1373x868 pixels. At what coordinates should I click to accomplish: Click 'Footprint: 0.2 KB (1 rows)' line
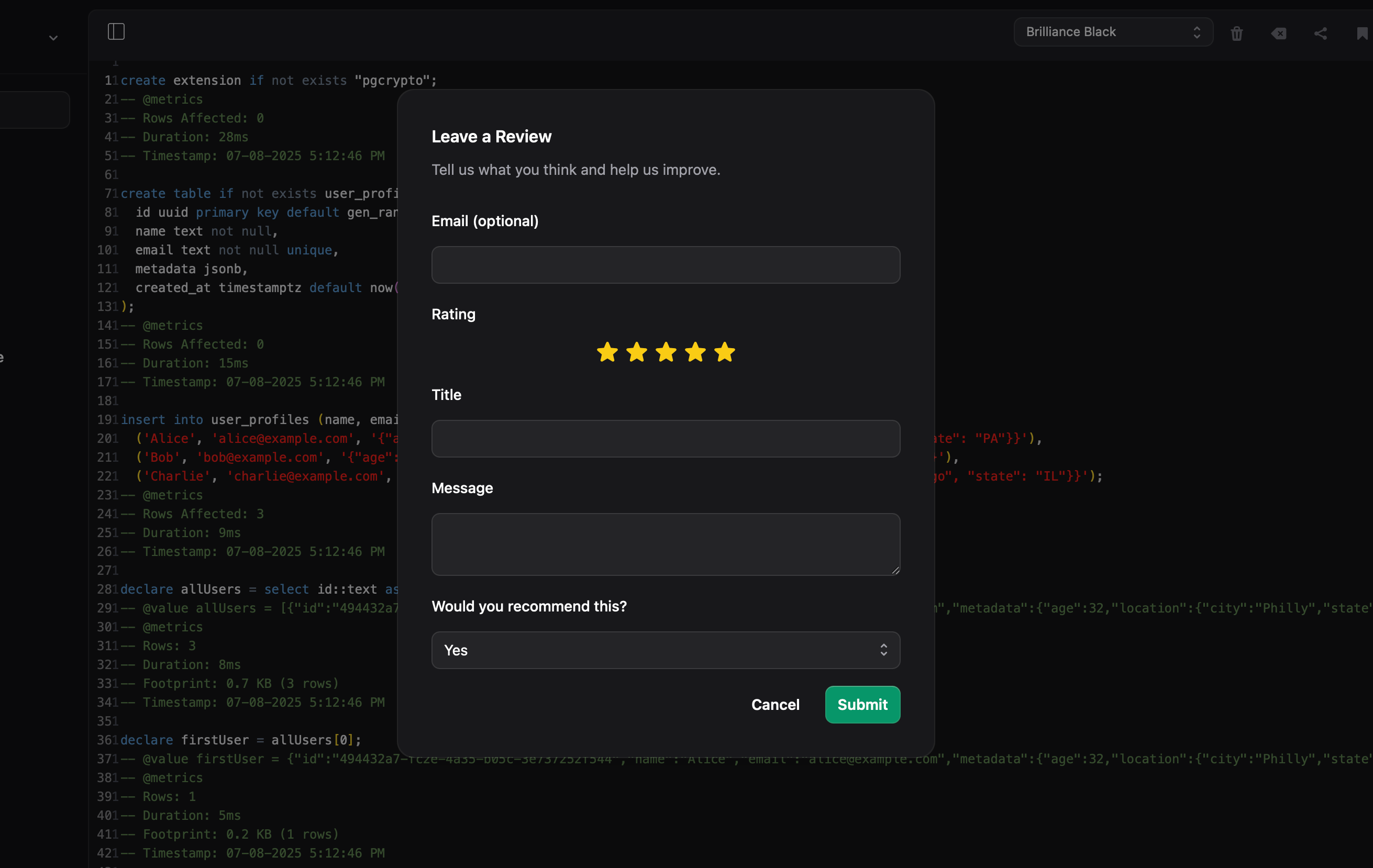click(230, 834)
